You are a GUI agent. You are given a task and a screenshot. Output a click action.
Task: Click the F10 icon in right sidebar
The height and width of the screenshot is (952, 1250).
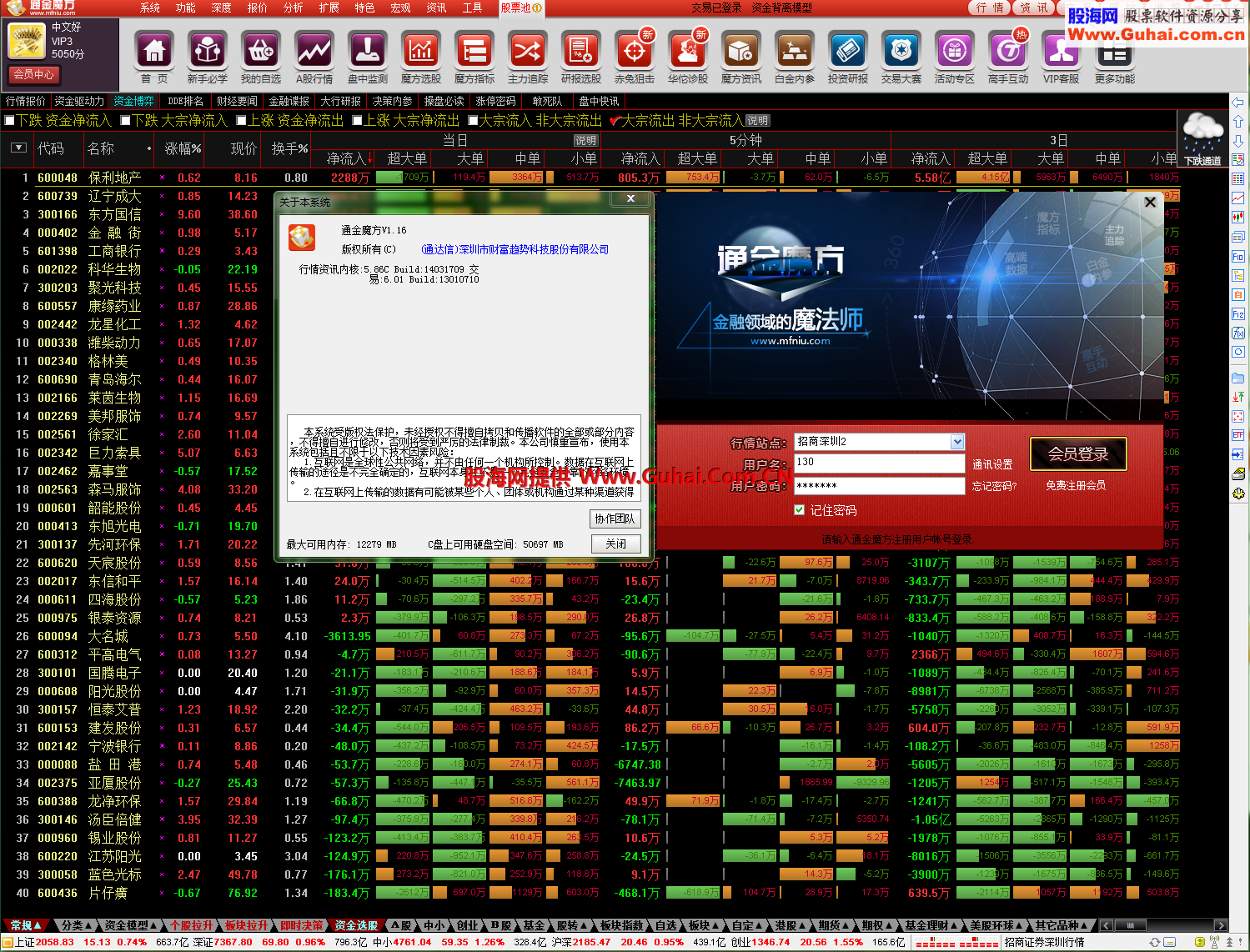(1237, 256)
